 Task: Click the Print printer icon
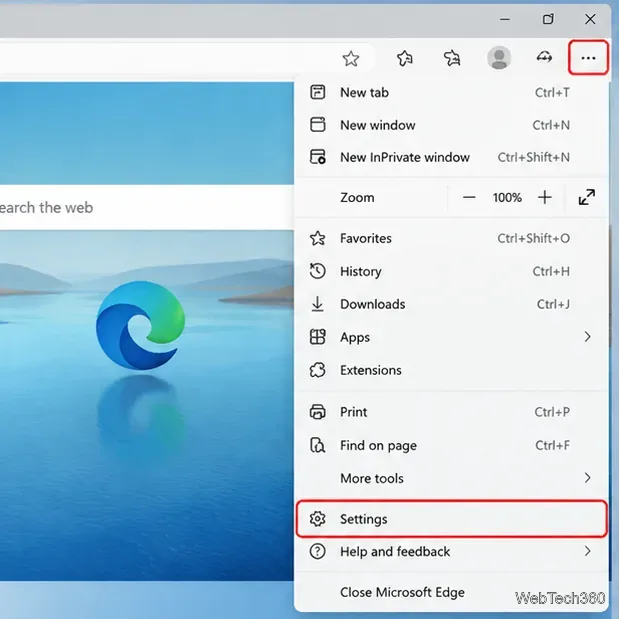point(318,412)
